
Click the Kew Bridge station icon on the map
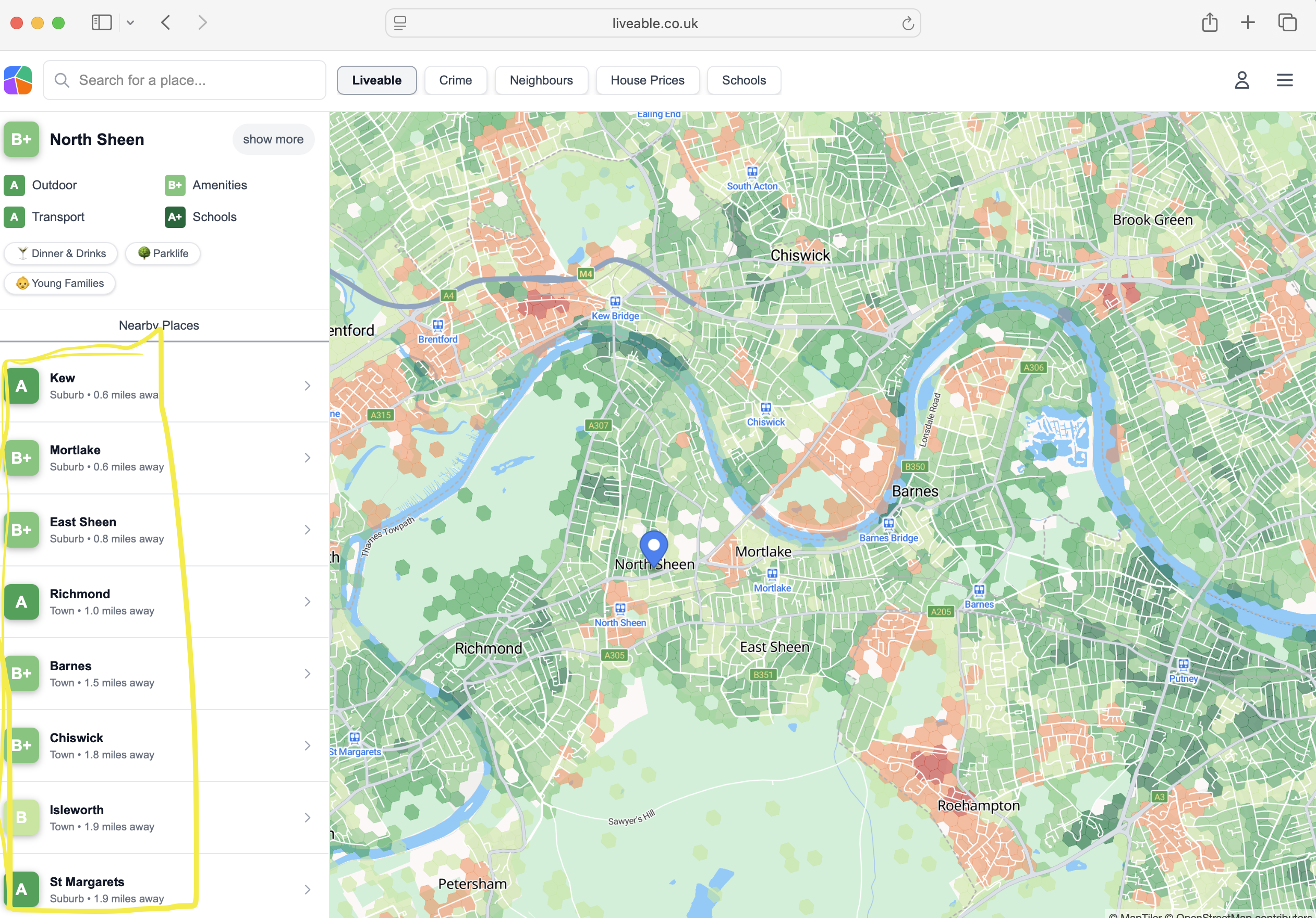coord(615,302)
